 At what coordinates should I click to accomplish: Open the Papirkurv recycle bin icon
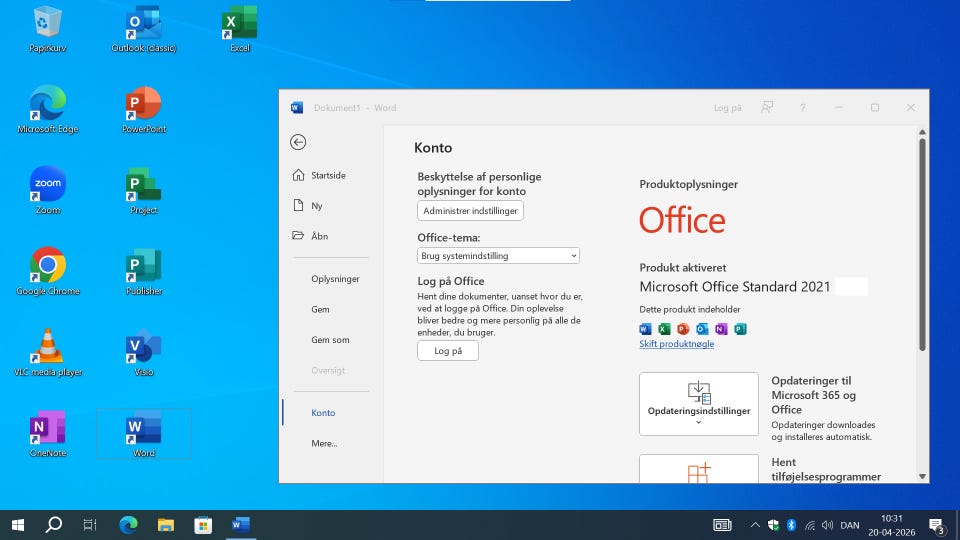point(48,29)
